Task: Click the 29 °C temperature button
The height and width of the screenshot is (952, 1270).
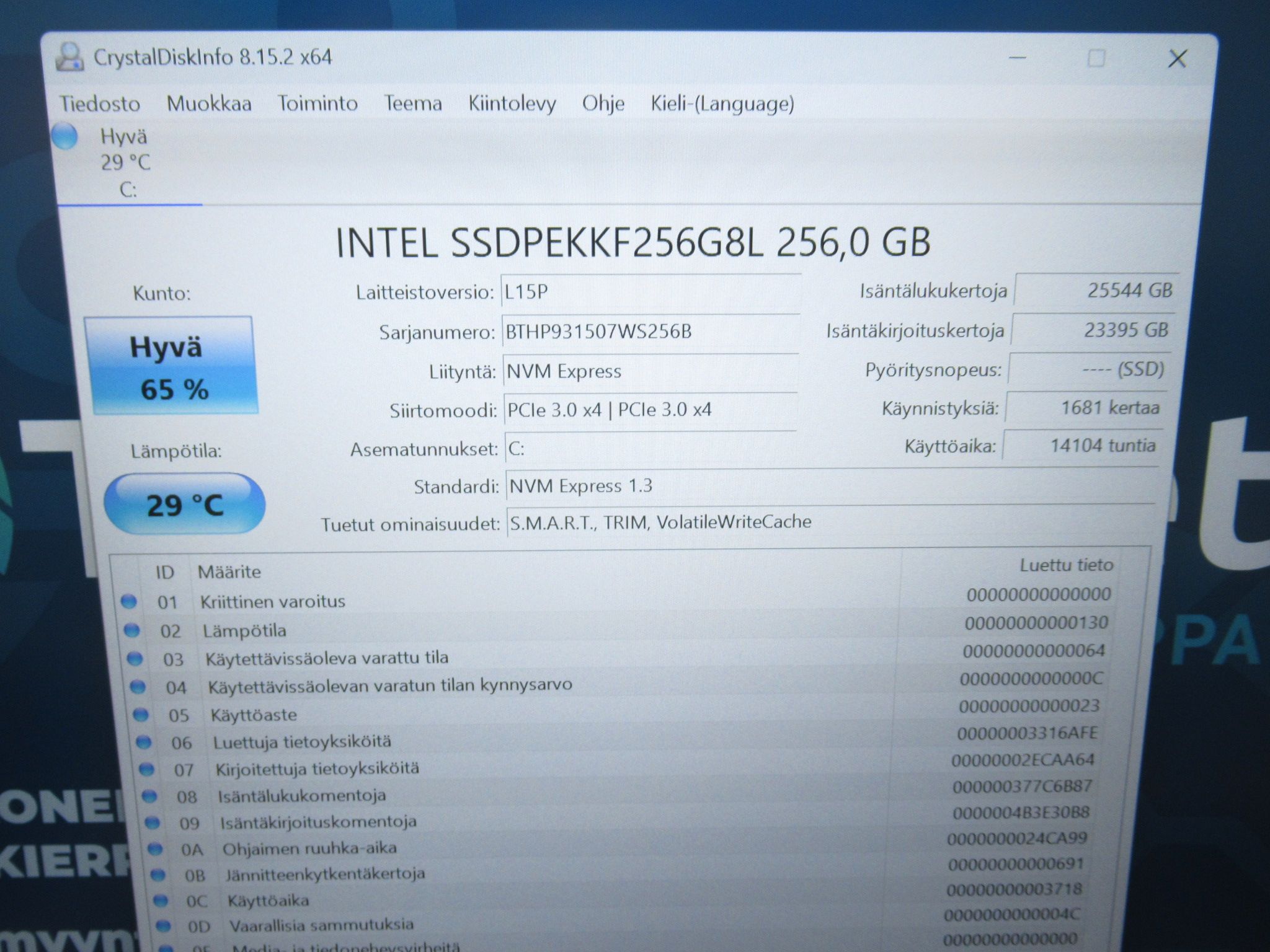Action: [x=184, y=504]
